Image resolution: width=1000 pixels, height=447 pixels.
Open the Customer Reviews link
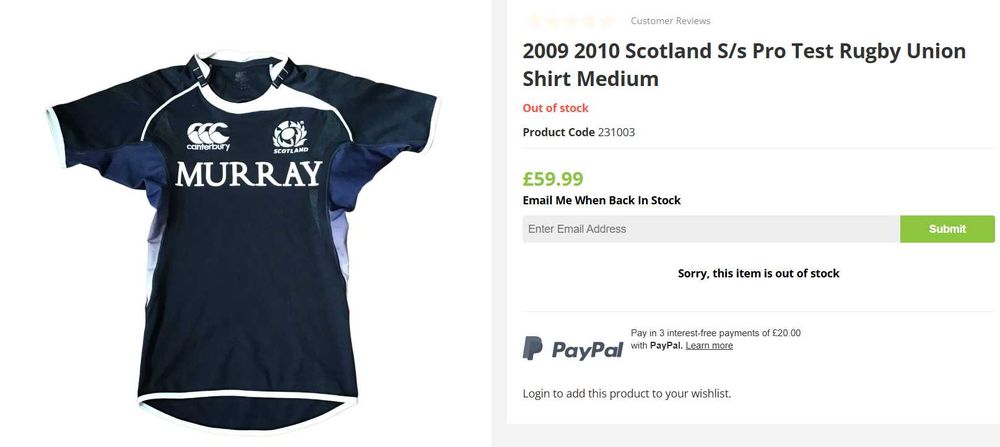click(x=670, y=21)
